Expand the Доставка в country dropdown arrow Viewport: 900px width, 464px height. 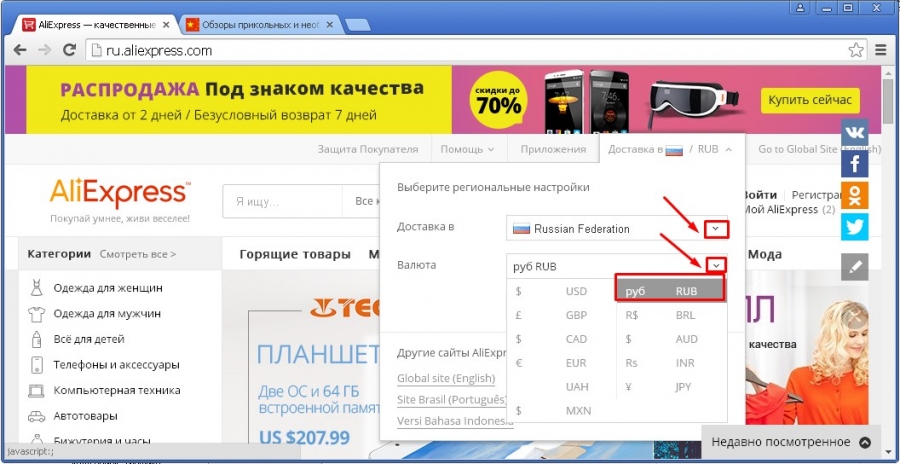pyautogui.click(x=715, y=229)
